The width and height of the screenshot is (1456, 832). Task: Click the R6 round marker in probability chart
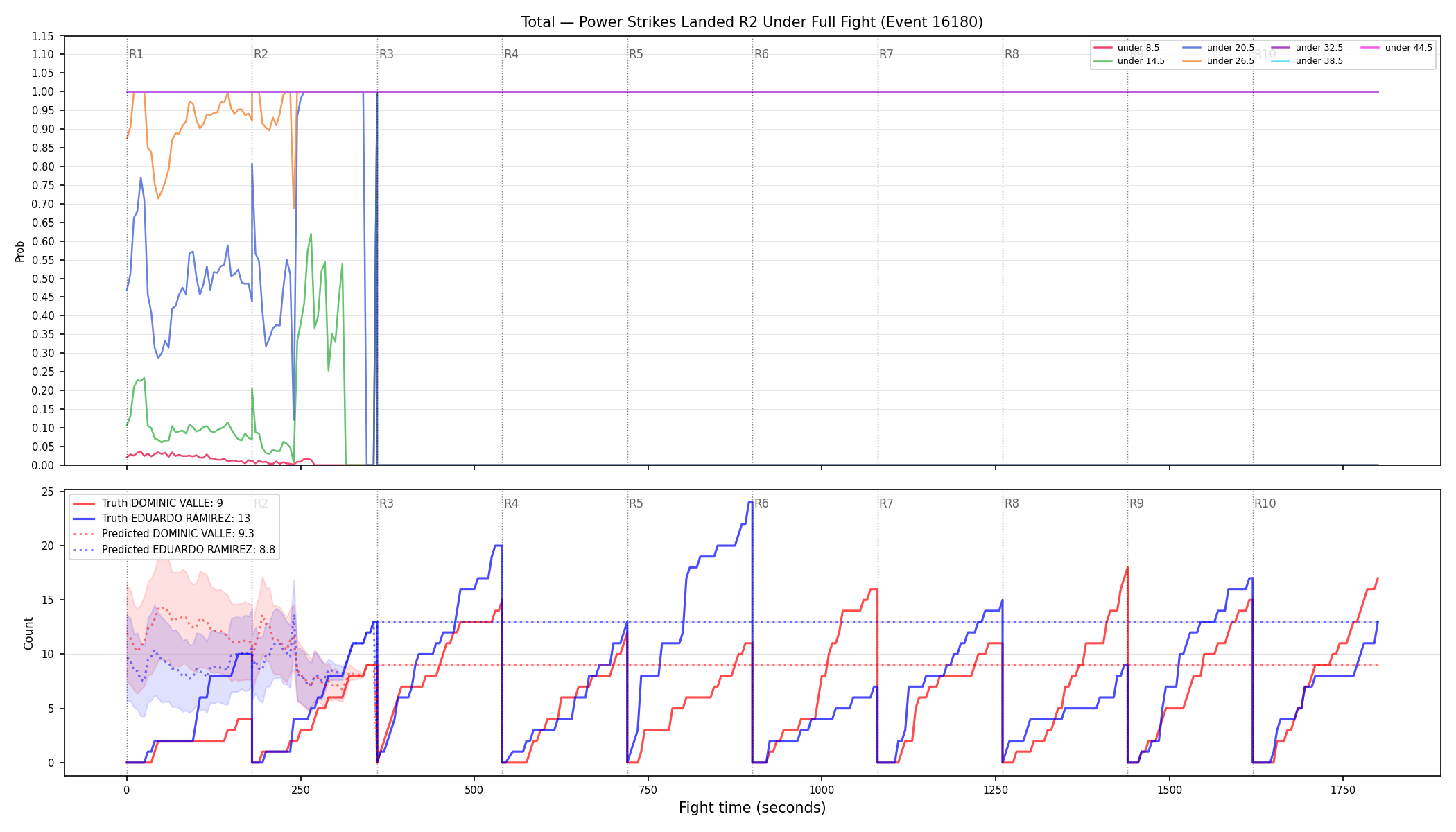[x=761, y=54]
